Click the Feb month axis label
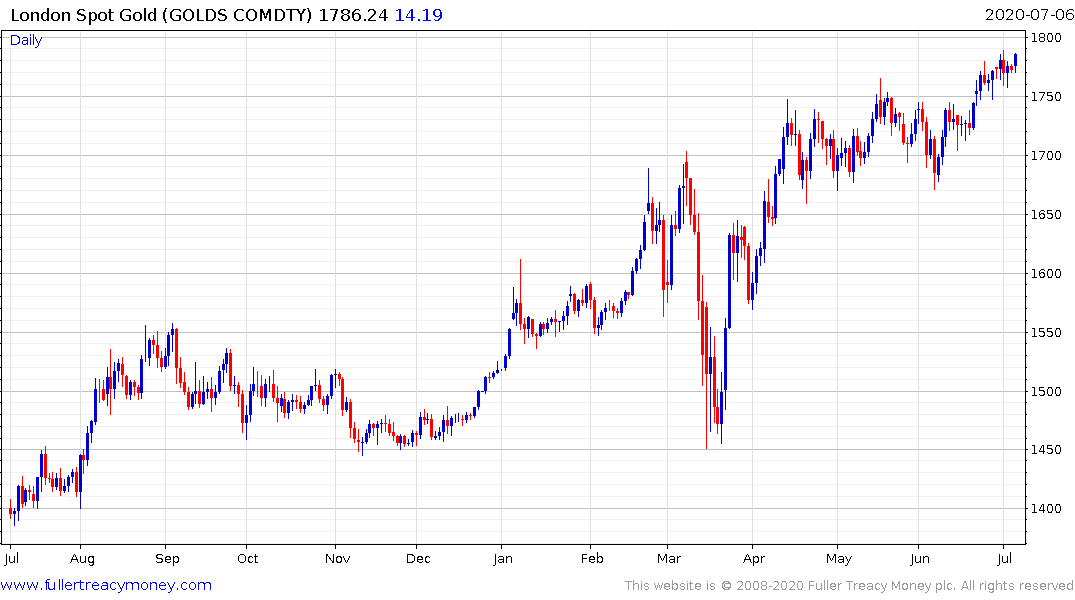The height and width of the screenshot is (600, 1075). (592, 559)
